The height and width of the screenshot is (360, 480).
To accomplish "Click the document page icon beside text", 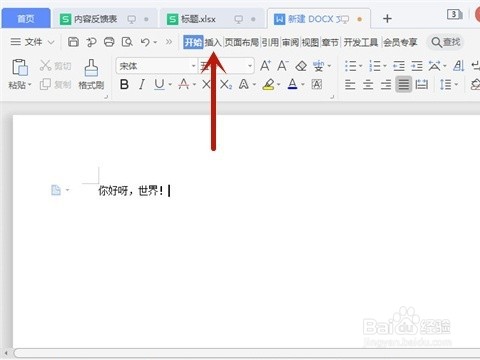I will pos(56,190).
